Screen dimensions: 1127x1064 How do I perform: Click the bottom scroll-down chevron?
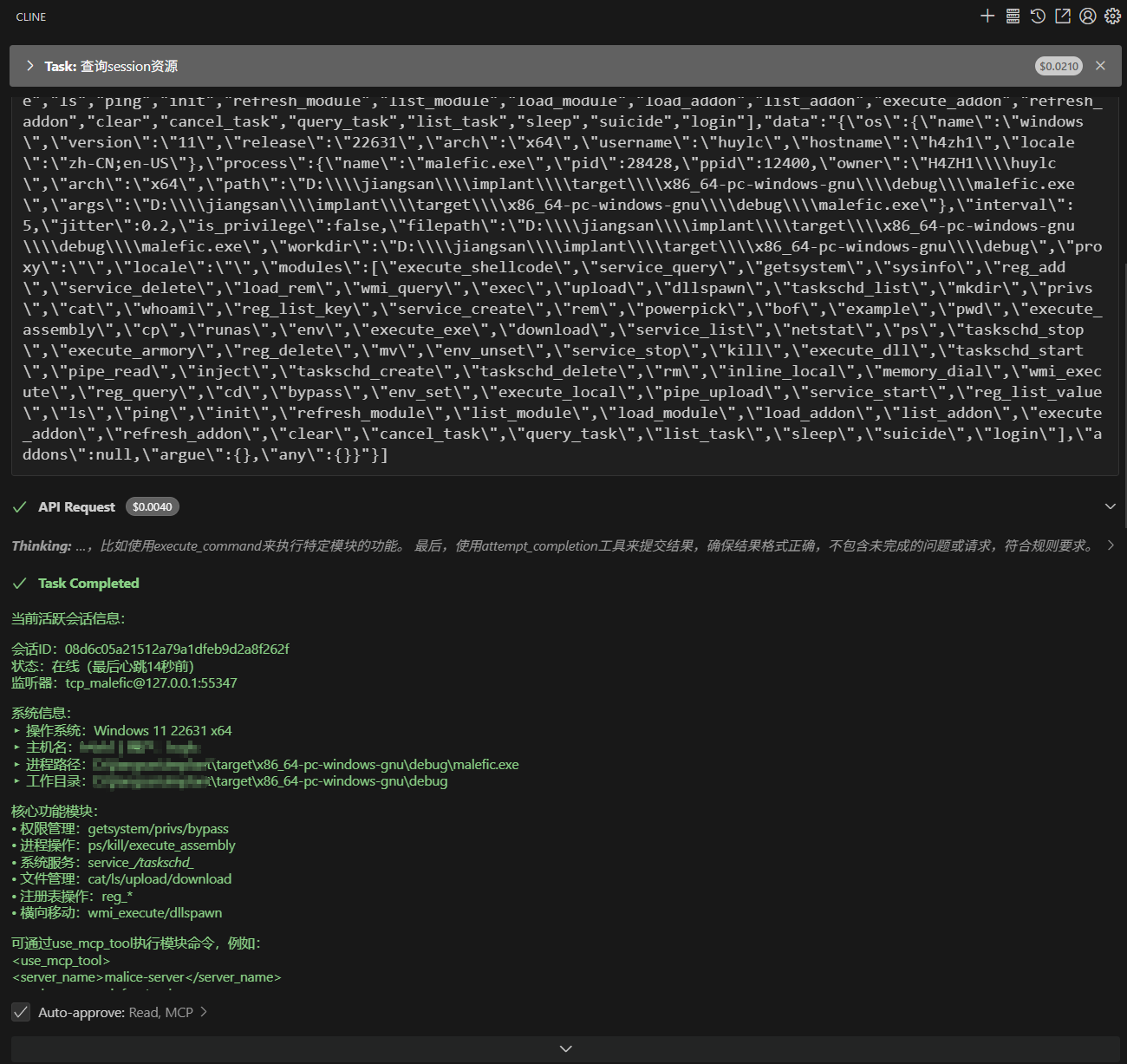click(x=565, y=1048)
